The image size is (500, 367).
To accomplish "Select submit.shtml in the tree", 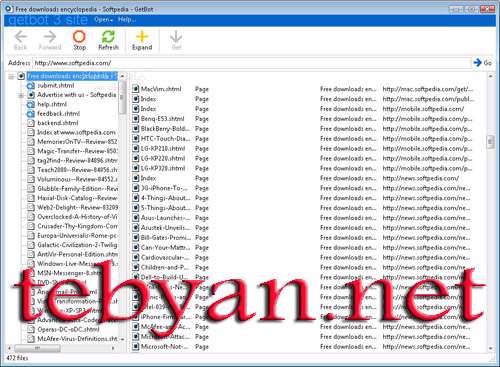I will pos(56,86).
